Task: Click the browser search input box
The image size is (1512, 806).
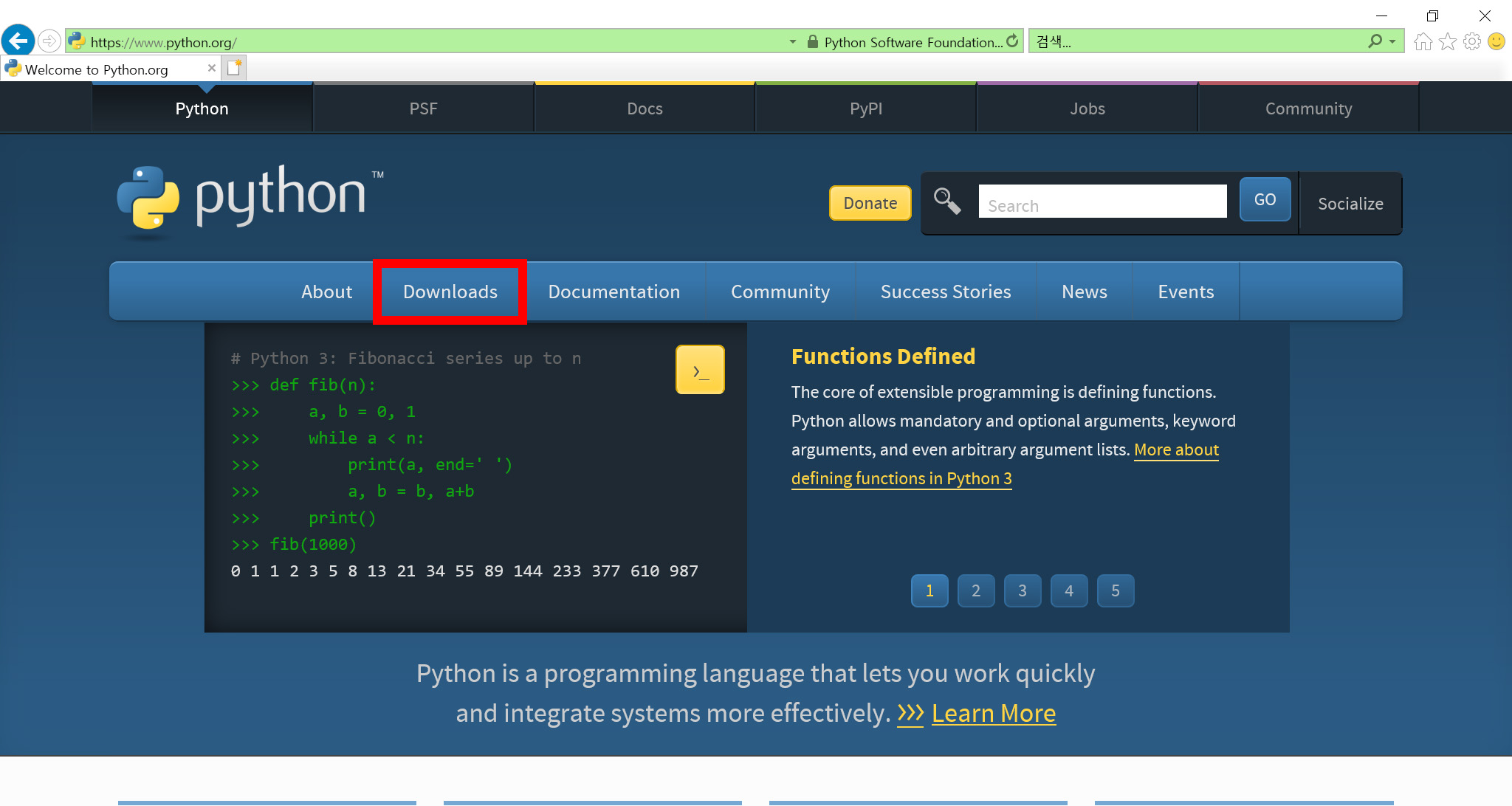Action: [1196, 42]
